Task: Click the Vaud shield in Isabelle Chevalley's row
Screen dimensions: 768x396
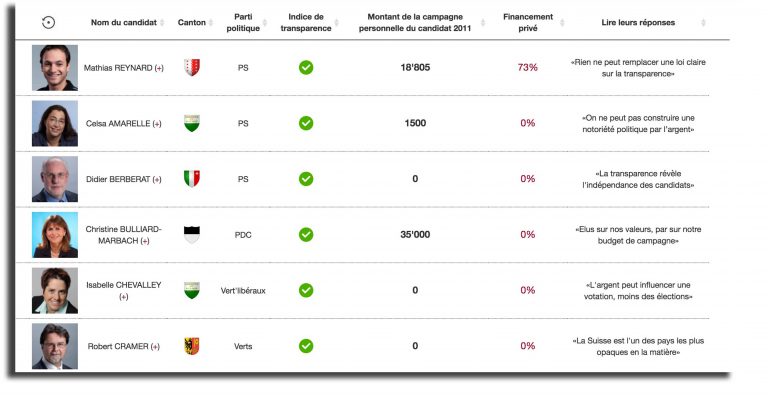Action: pyautogui.click(x=192, y=290)
